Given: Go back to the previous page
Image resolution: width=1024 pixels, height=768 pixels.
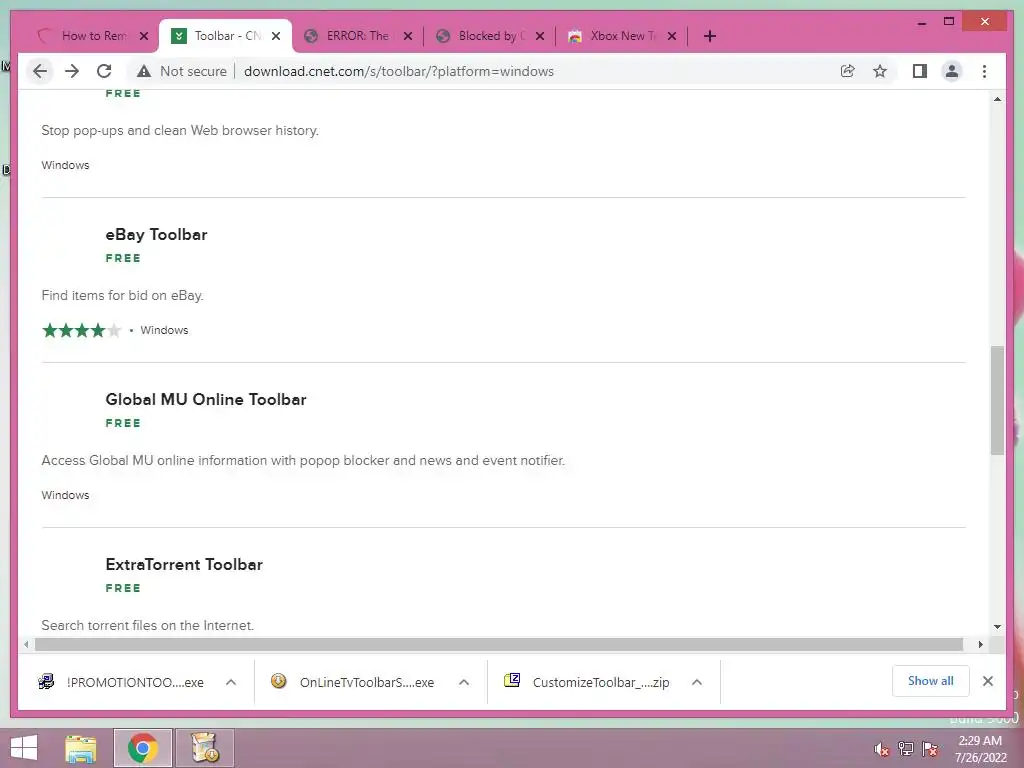Looking at the screenshot, I should pos(40,71).
